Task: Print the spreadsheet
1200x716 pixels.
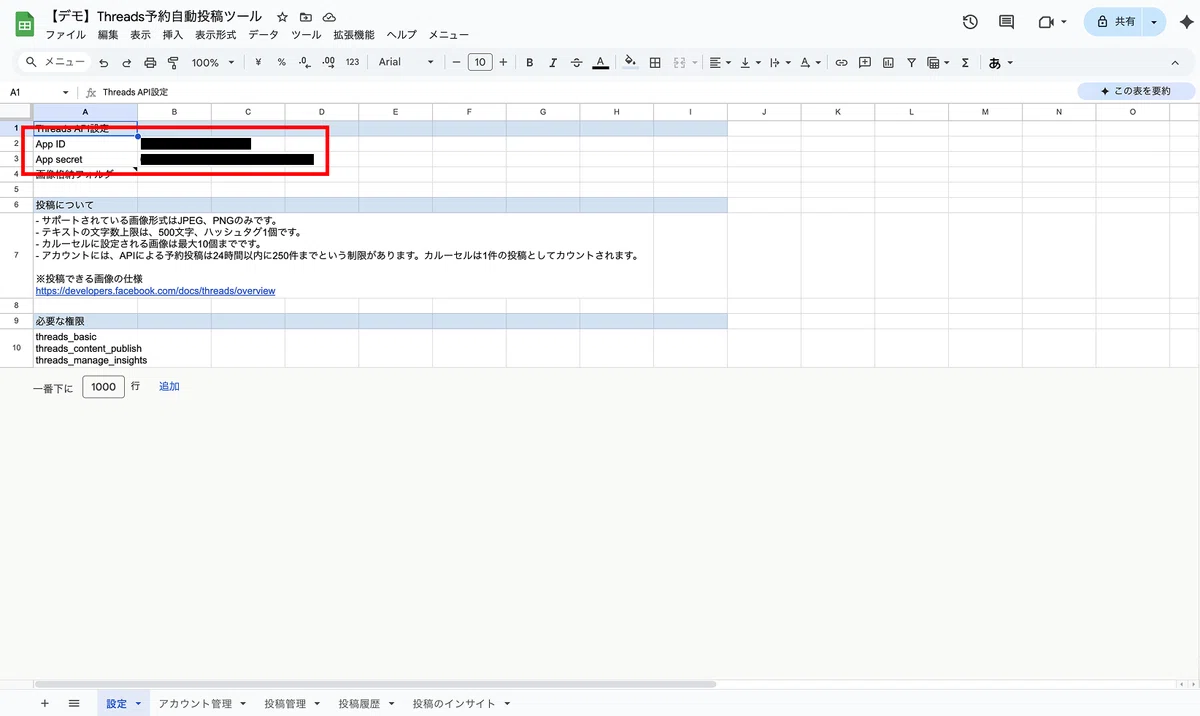Action: point(150,62)
